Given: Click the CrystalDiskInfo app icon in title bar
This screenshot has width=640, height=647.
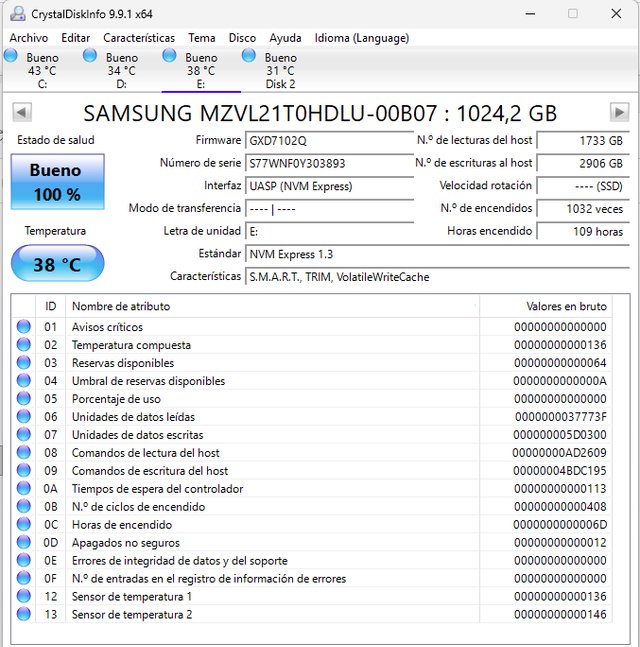Looking at the screenshot, I should (17, 14).
